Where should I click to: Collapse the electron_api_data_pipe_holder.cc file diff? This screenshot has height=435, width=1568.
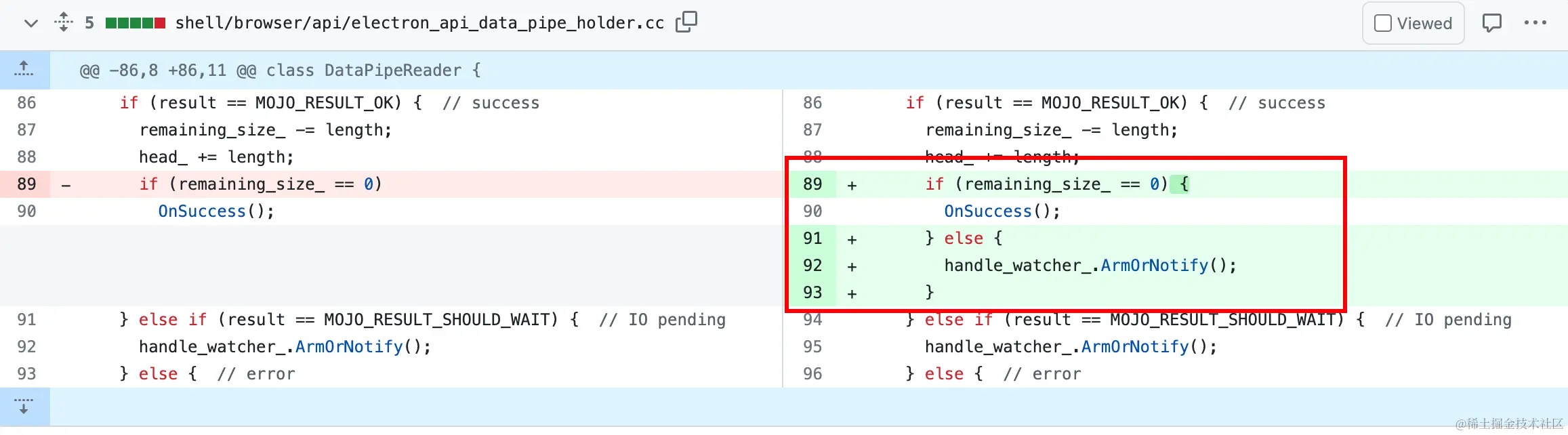pos(30,23)
